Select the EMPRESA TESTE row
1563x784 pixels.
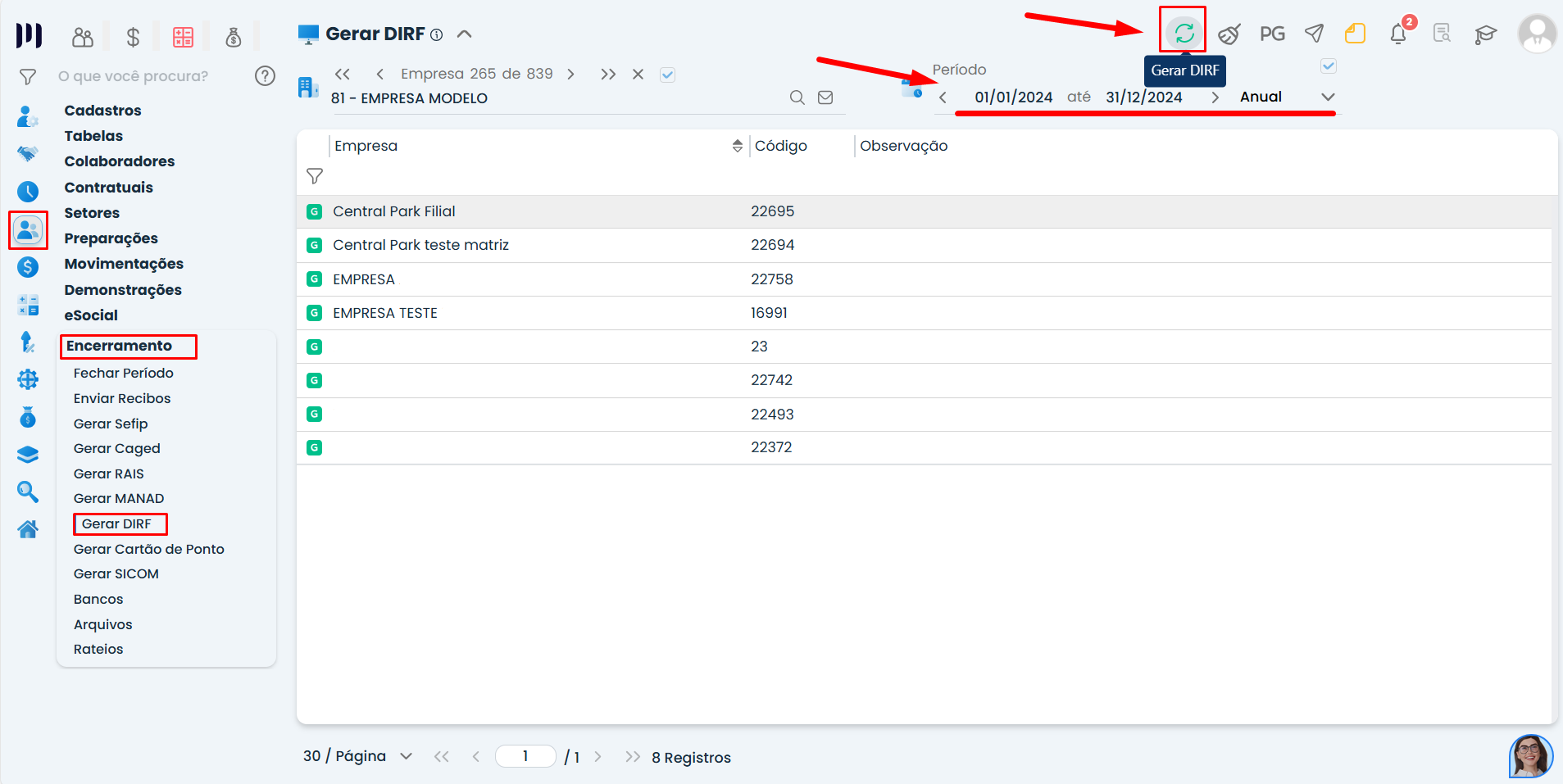[x=924, y=313]
